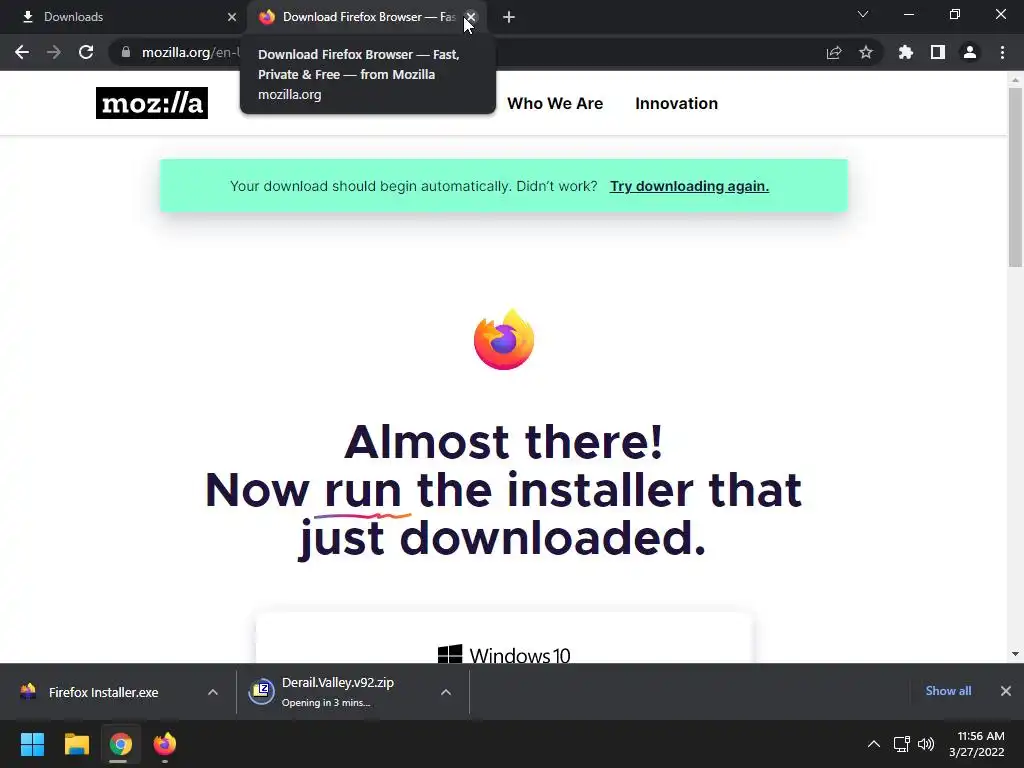This screenshot has width=1024, height=768.
Task: Open the Firefox Installer.exe download
Action: pos(103,692)
